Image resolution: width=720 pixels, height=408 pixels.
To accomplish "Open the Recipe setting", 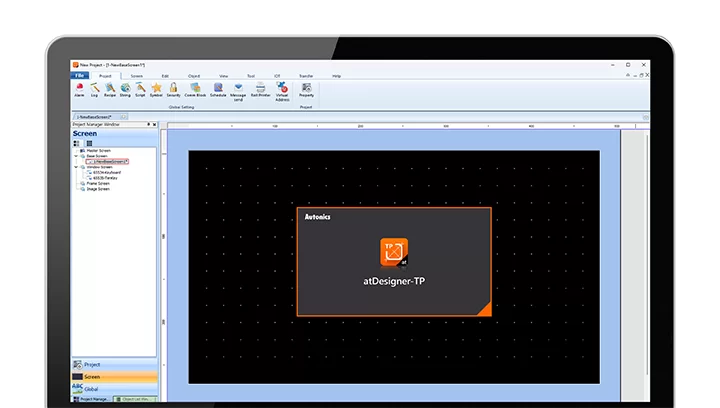I will point(110,90).
